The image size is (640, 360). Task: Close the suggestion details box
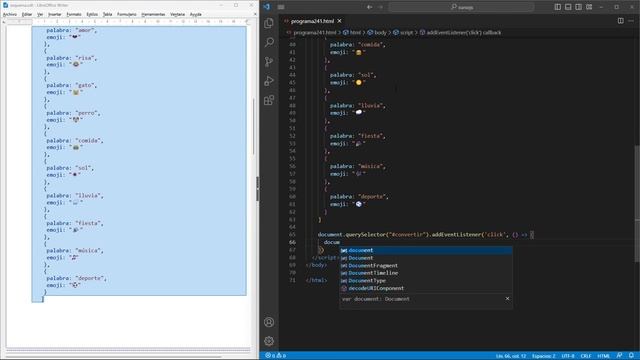pyautogui.click(x=507, y=299)
